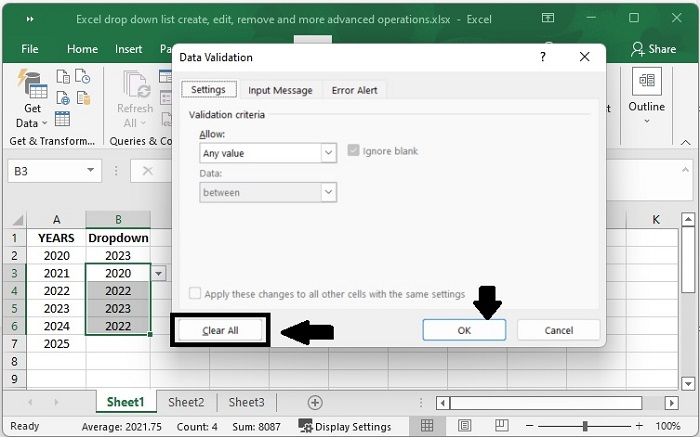Click the From Table/Range icon

[62, 119]
